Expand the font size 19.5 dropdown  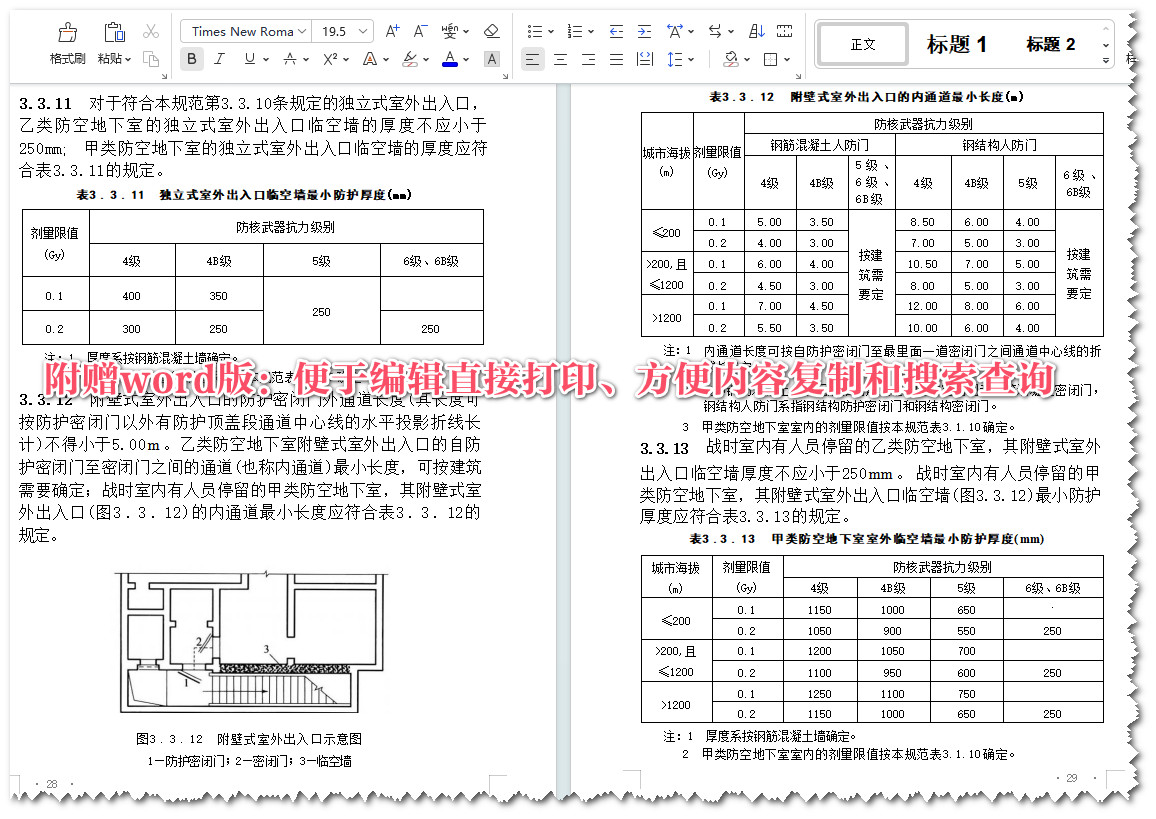point(363,31)
